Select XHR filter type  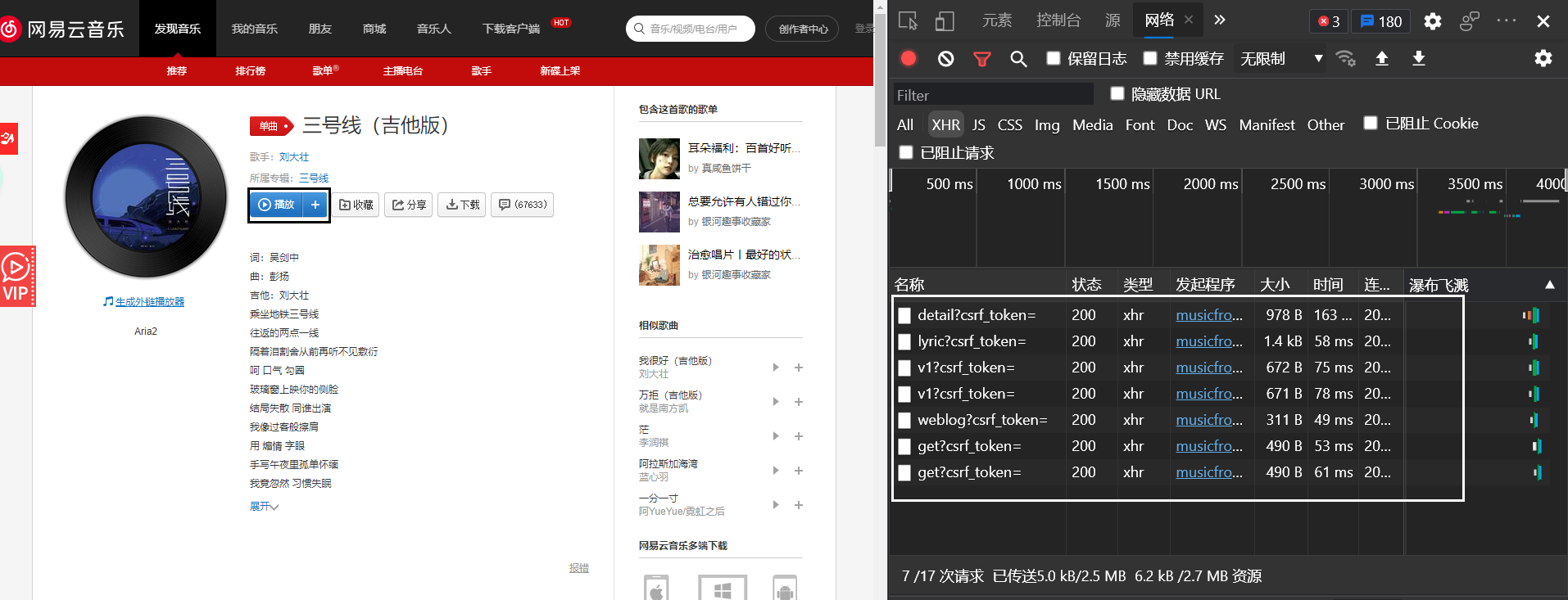click(945, 124)
